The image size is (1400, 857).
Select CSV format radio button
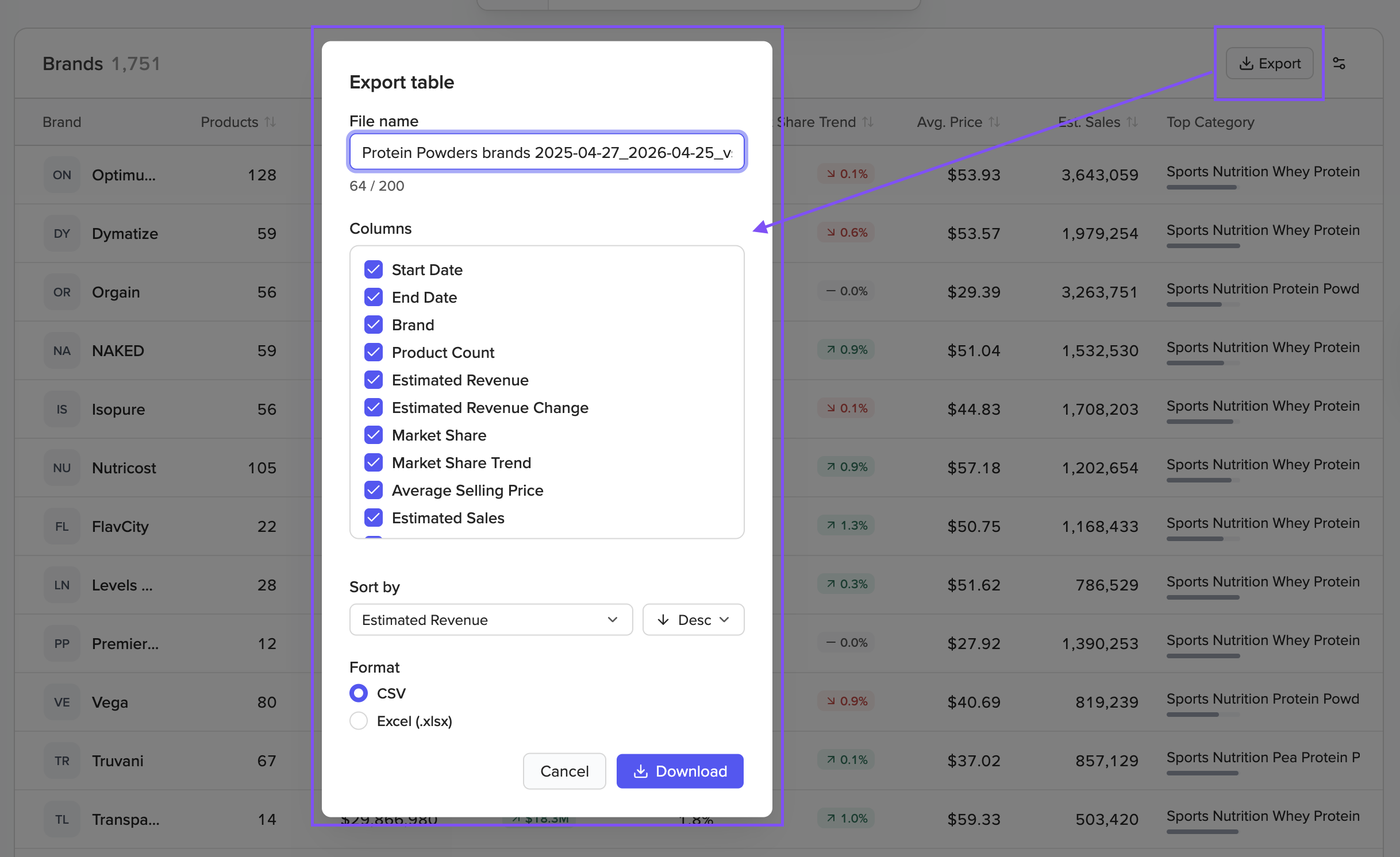tap(359, 693)
